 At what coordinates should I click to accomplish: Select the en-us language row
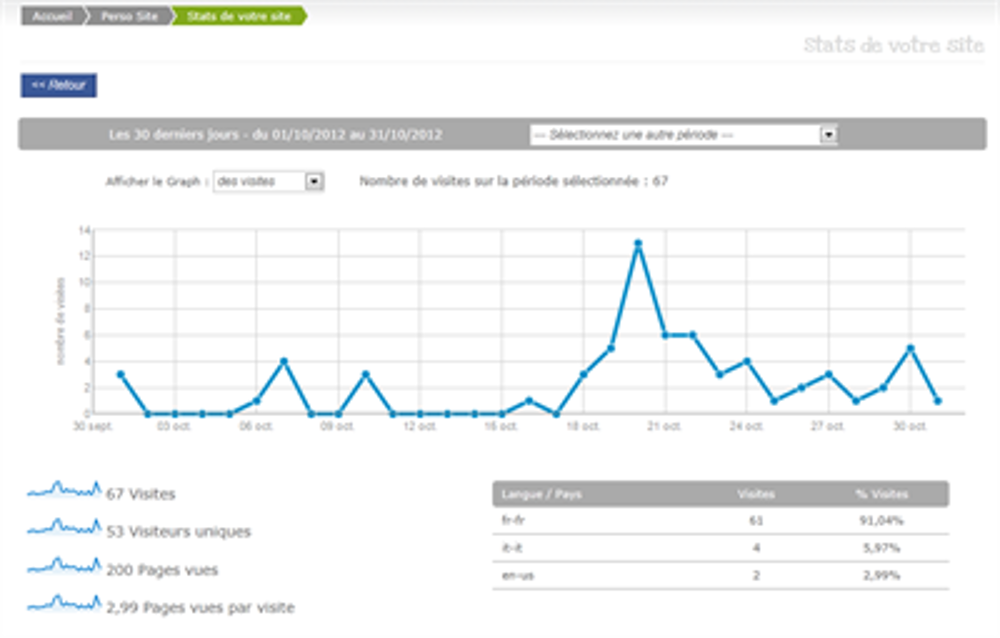(720, 576)
